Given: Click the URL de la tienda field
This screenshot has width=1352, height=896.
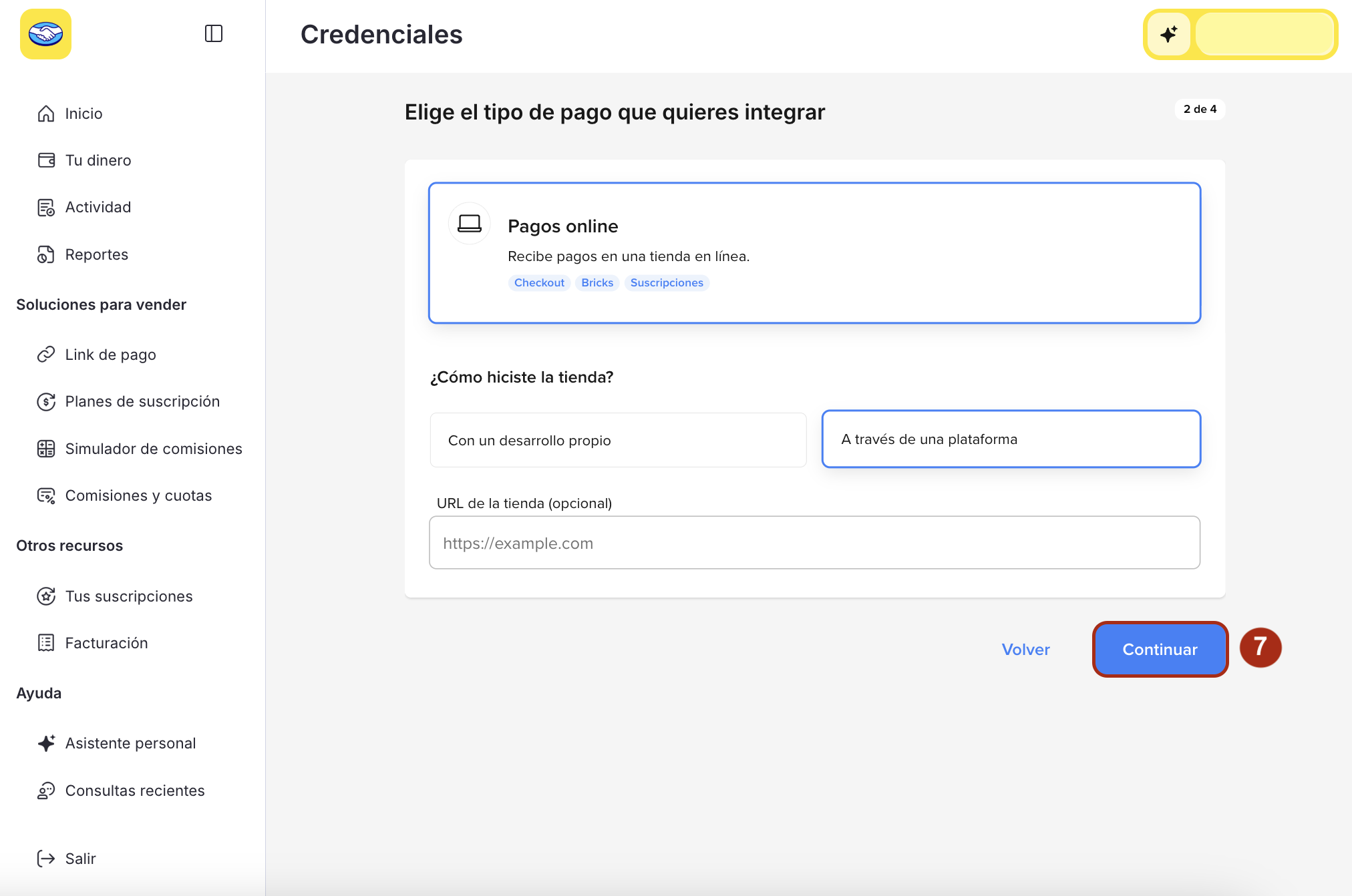Looking at the screenshot, I should click(814, 542).
